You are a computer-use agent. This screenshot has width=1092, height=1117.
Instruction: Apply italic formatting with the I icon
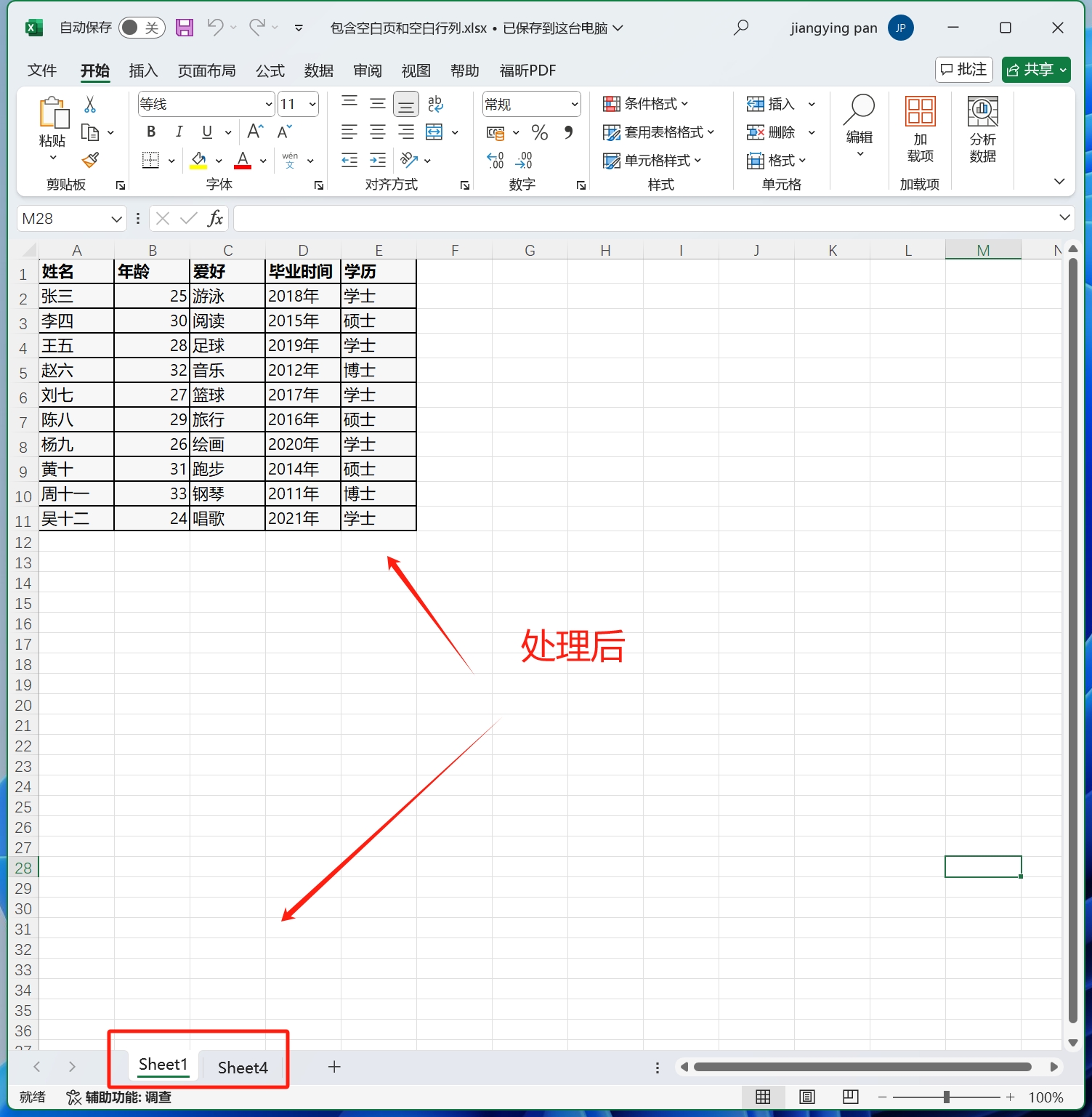click(179, 132)
